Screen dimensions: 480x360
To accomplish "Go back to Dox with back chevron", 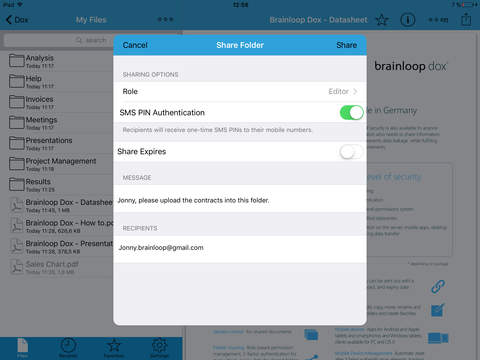I will [17, 20].
